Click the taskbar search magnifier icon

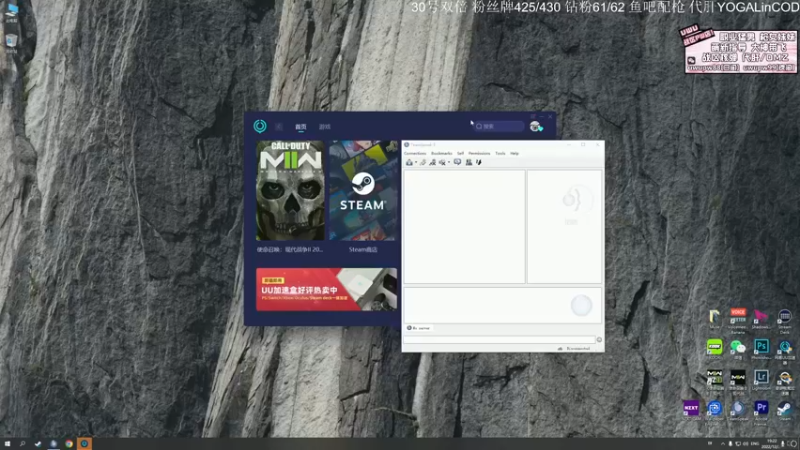pyautogui.click(x=22, y=444)
